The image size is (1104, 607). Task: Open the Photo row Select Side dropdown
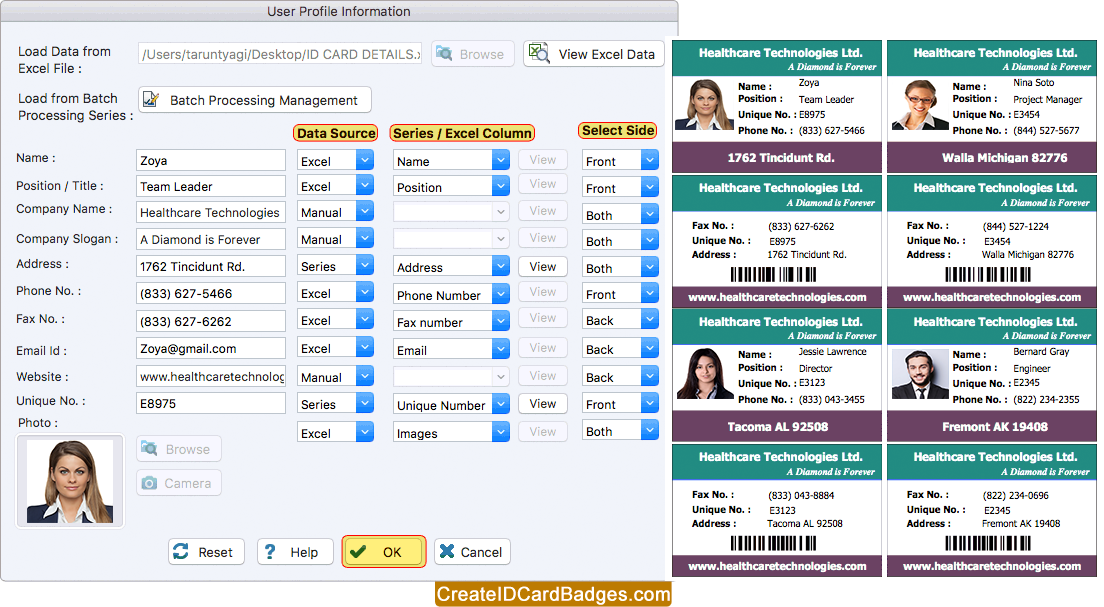620,431
